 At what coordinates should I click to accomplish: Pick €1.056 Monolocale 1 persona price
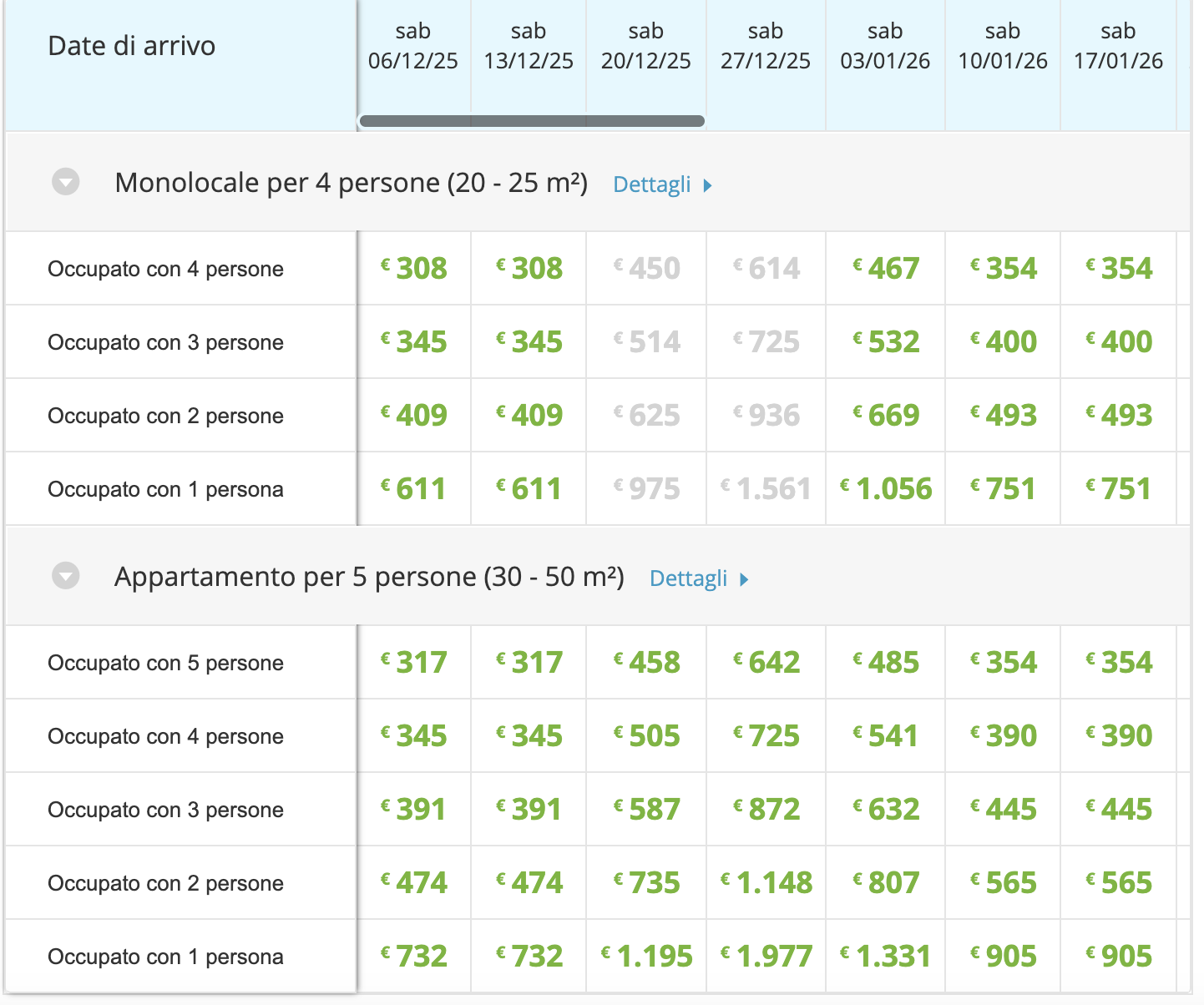click(x=886, y=489)
